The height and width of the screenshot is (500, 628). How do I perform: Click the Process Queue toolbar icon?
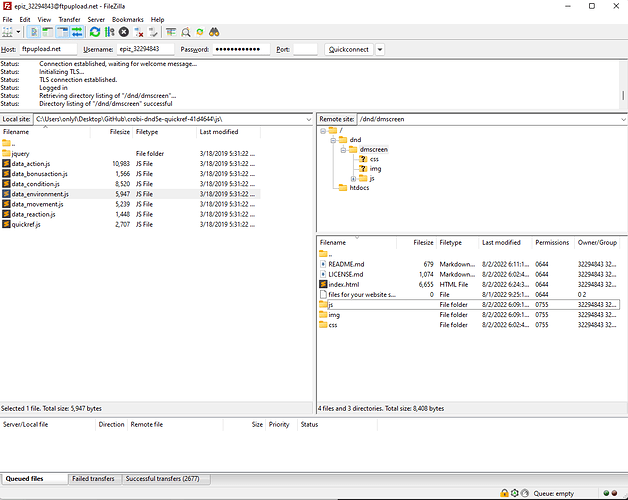coord(107,32)
